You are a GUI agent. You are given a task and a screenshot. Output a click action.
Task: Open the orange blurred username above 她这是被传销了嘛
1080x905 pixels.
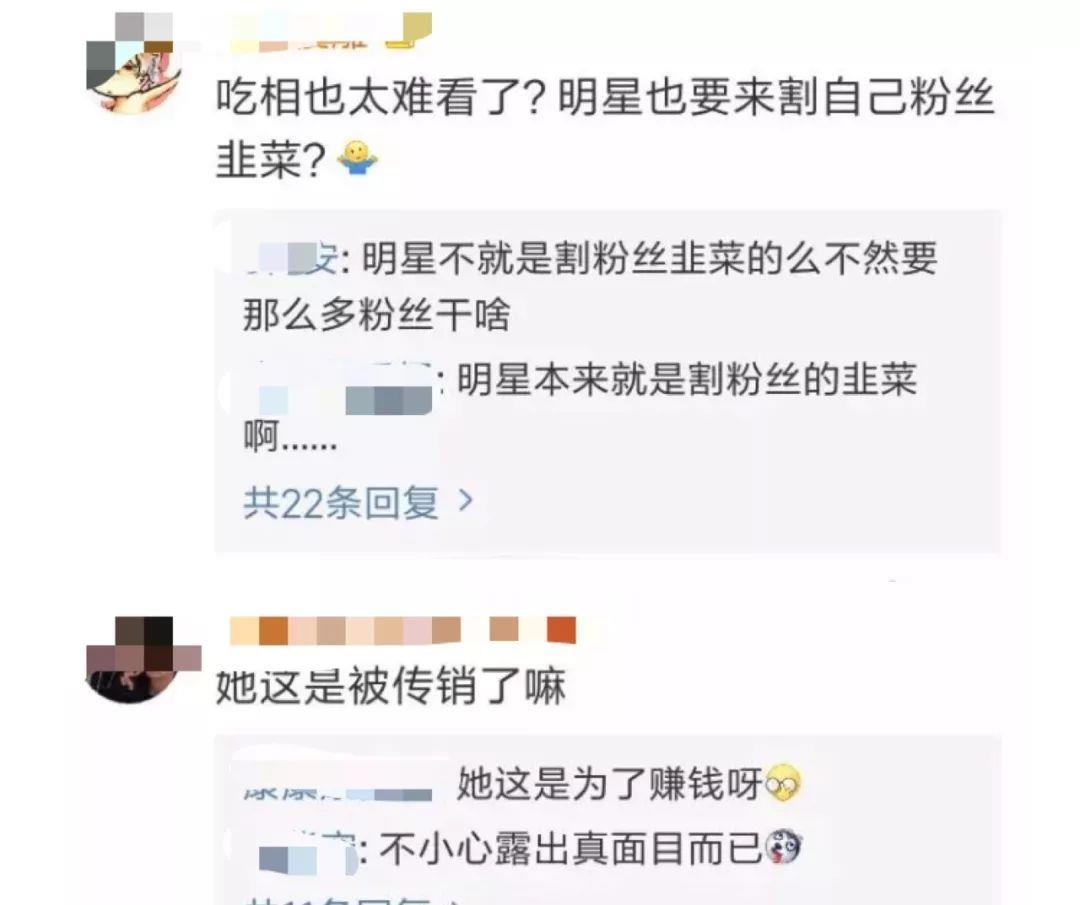[403, 630]
